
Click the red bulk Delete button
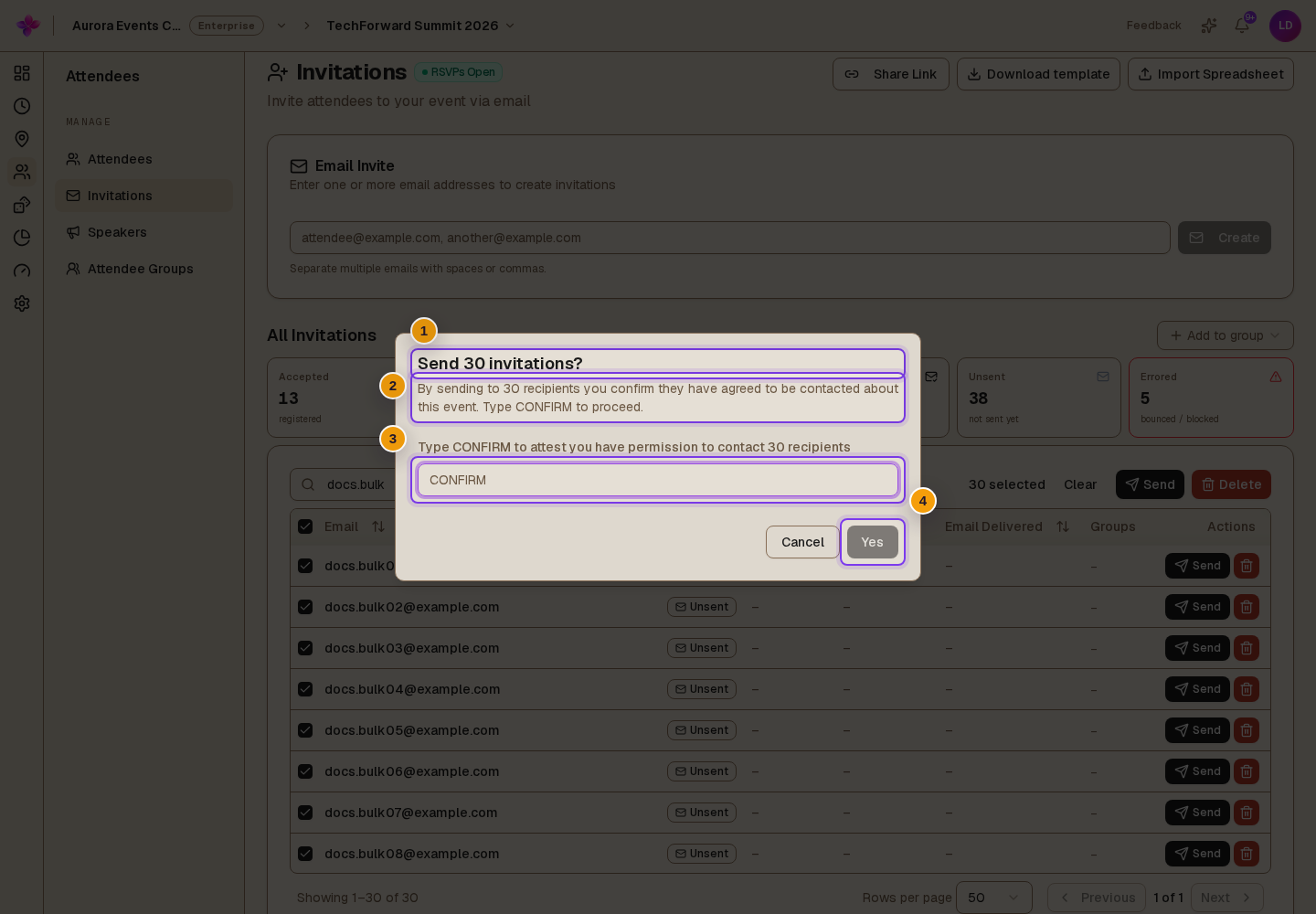pos(1231,484)
